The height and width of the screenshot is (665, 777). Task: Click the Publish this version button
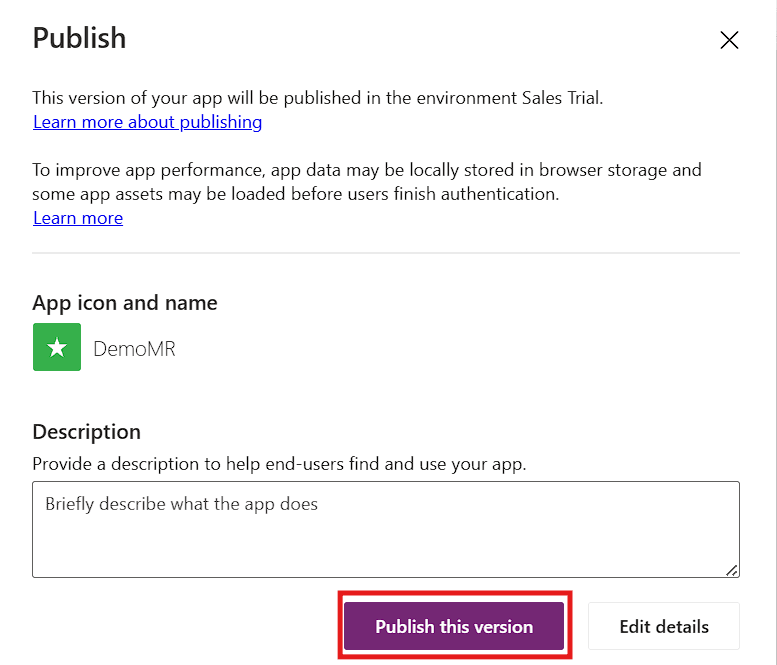tap(454, 627)
